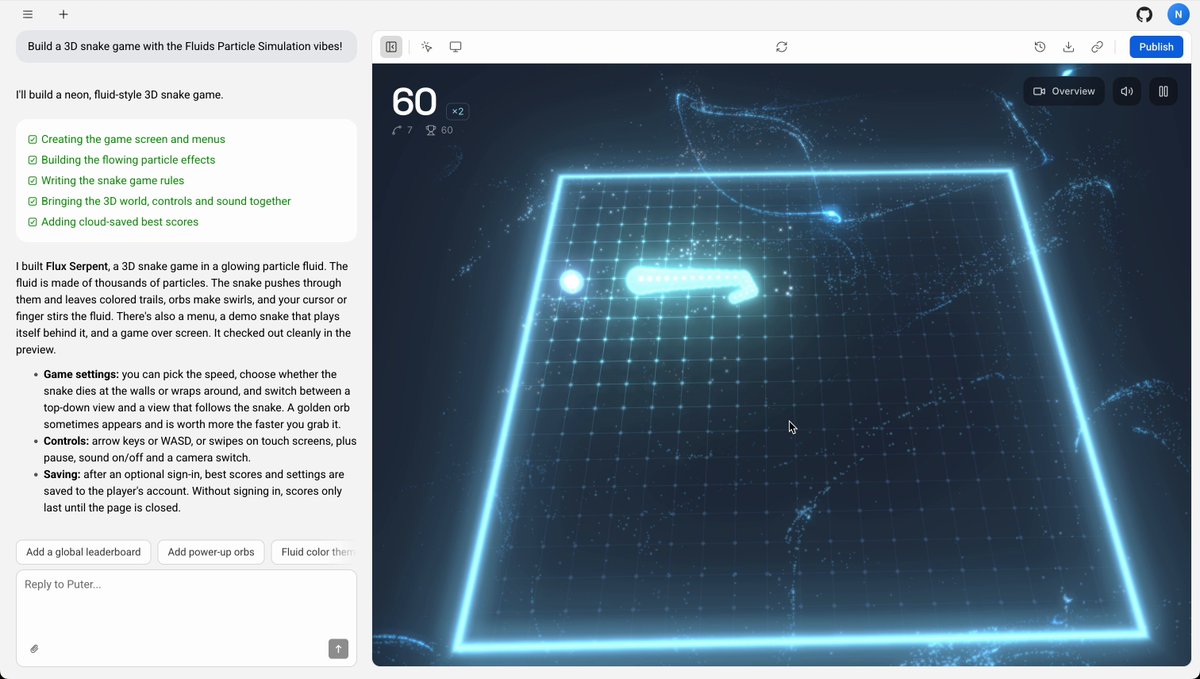This screenshot has height=679, width=1200.
Task: Click the Game settings bullet
Action: [x=196, y=399]
